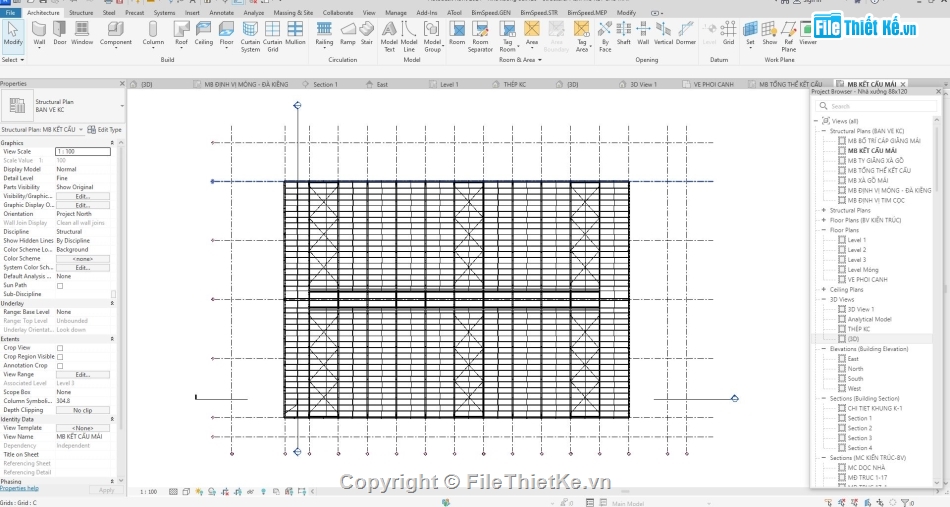
Task: Choose the Tag Room tool
Action: click(508, 37)
